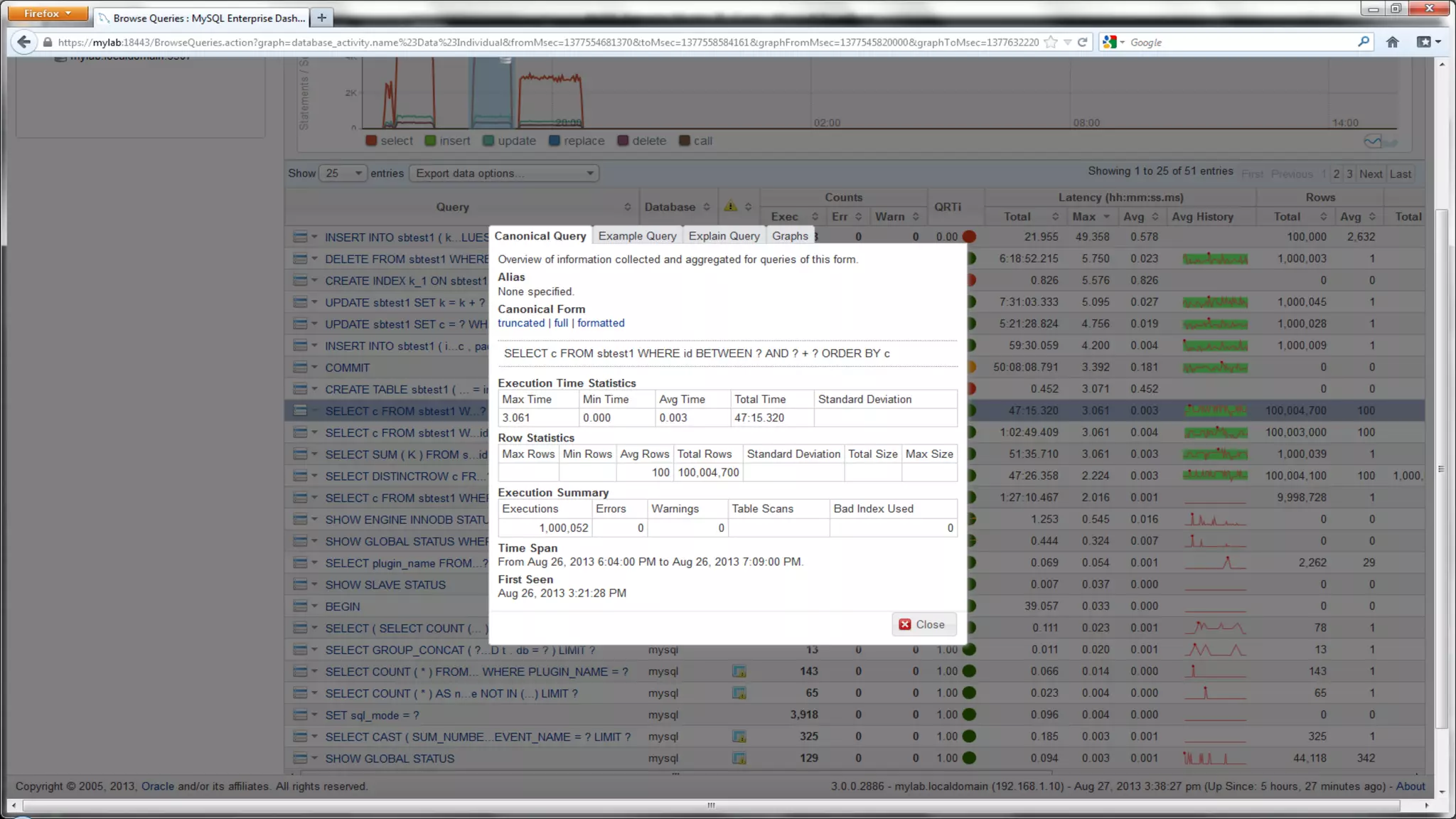This screenshot has height=819, width=1456.
Task: Sort table by Database column header
Action: [677, 207]
